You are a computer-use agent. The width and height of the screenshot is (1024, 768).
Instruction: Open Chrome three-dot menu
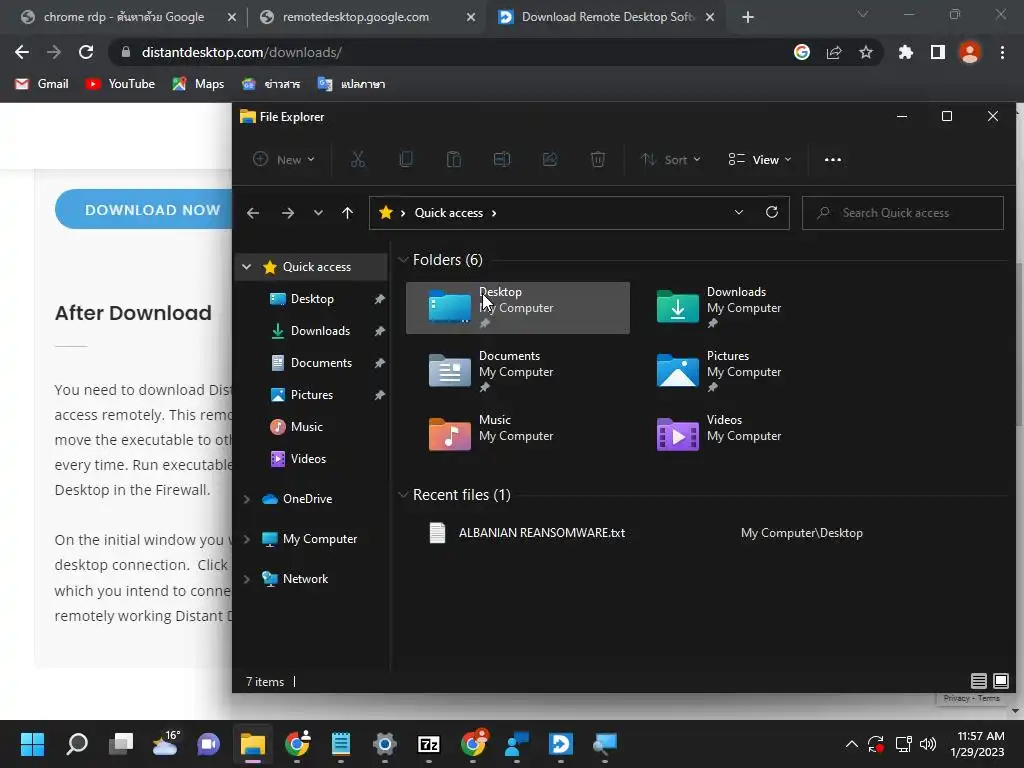tap(1002, 52)
